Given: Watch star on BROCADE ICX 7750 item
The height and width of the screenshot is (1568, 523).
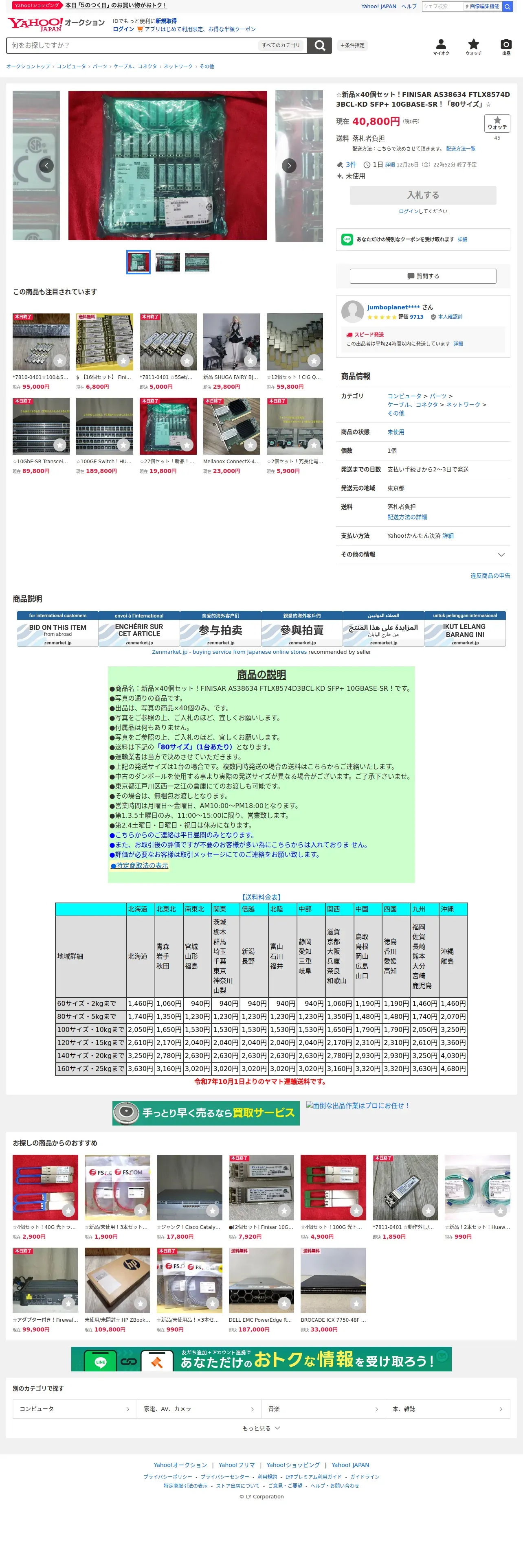Looking at the screenshot, I should [x=356, y=1304].
